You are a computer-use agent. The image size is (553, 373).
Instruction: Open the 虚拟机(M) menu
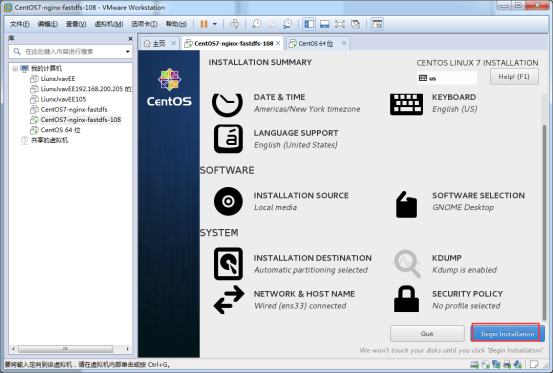click(x=109, y=24)
